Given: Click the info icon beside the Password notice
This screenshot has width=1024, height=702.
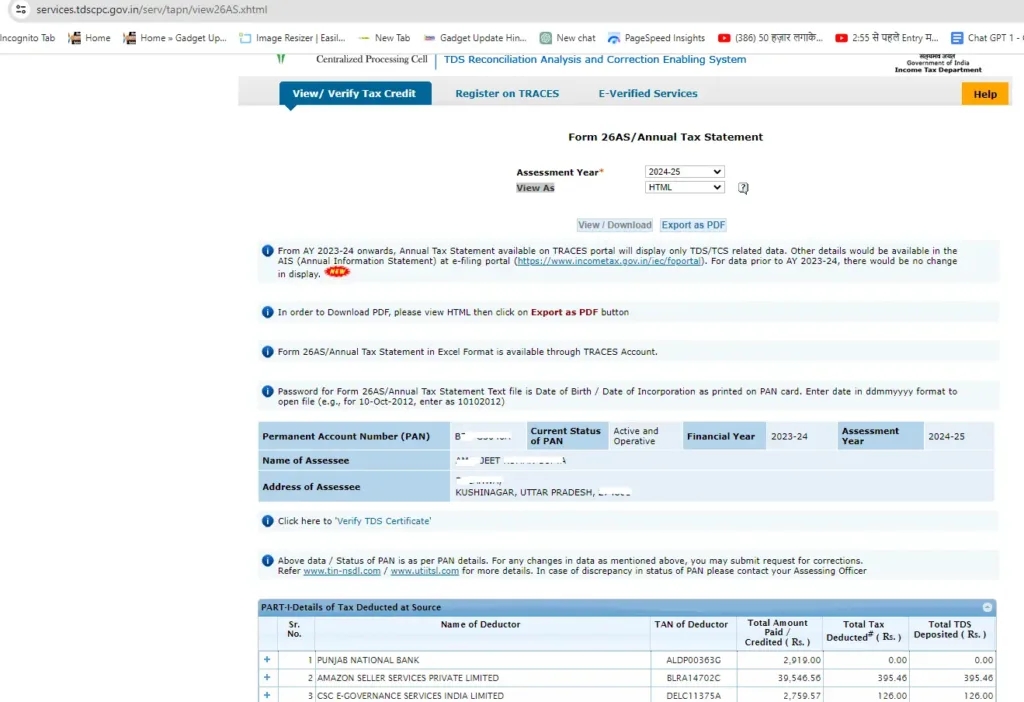Looking at the screenshot, I should click(267, 391).
